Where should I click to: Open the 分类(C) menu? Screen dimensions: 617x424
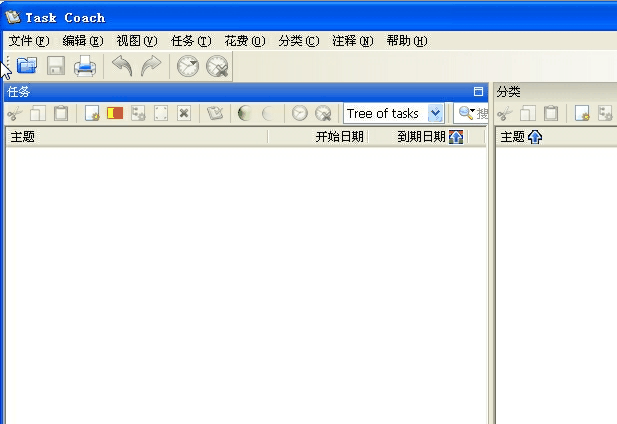(299, 41)
